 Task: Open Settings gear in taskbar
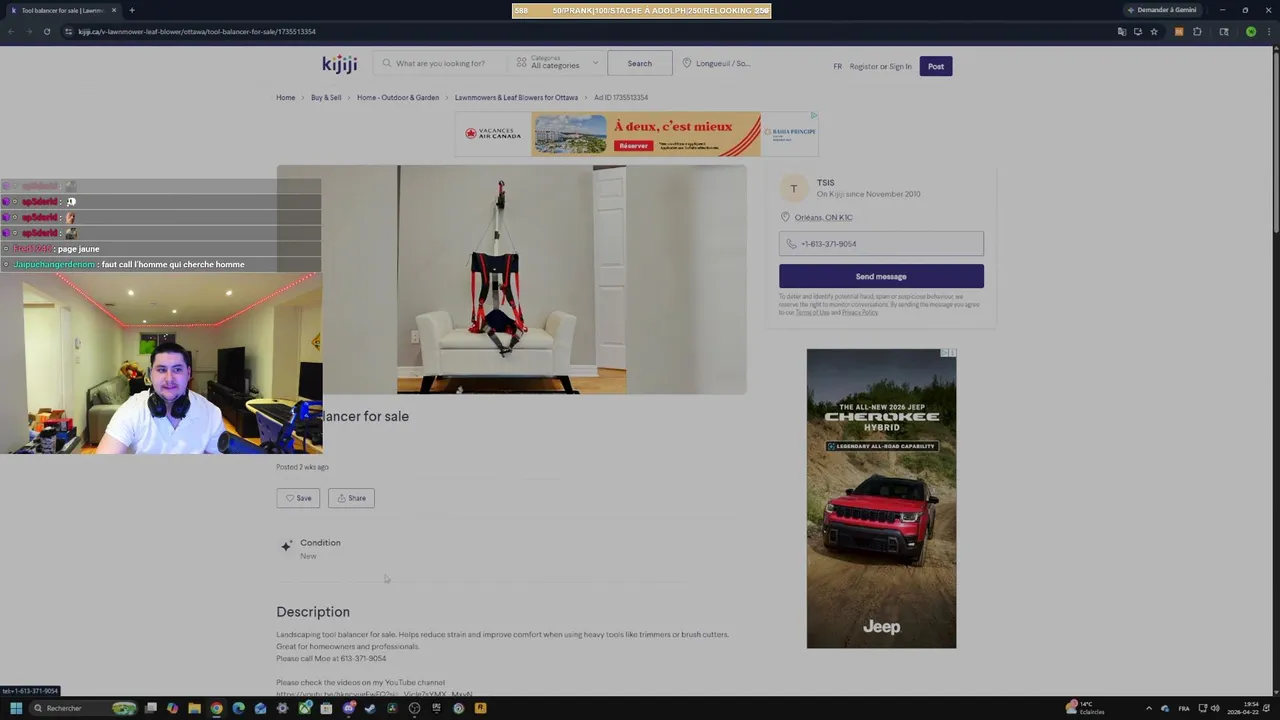tap(282, 708)
